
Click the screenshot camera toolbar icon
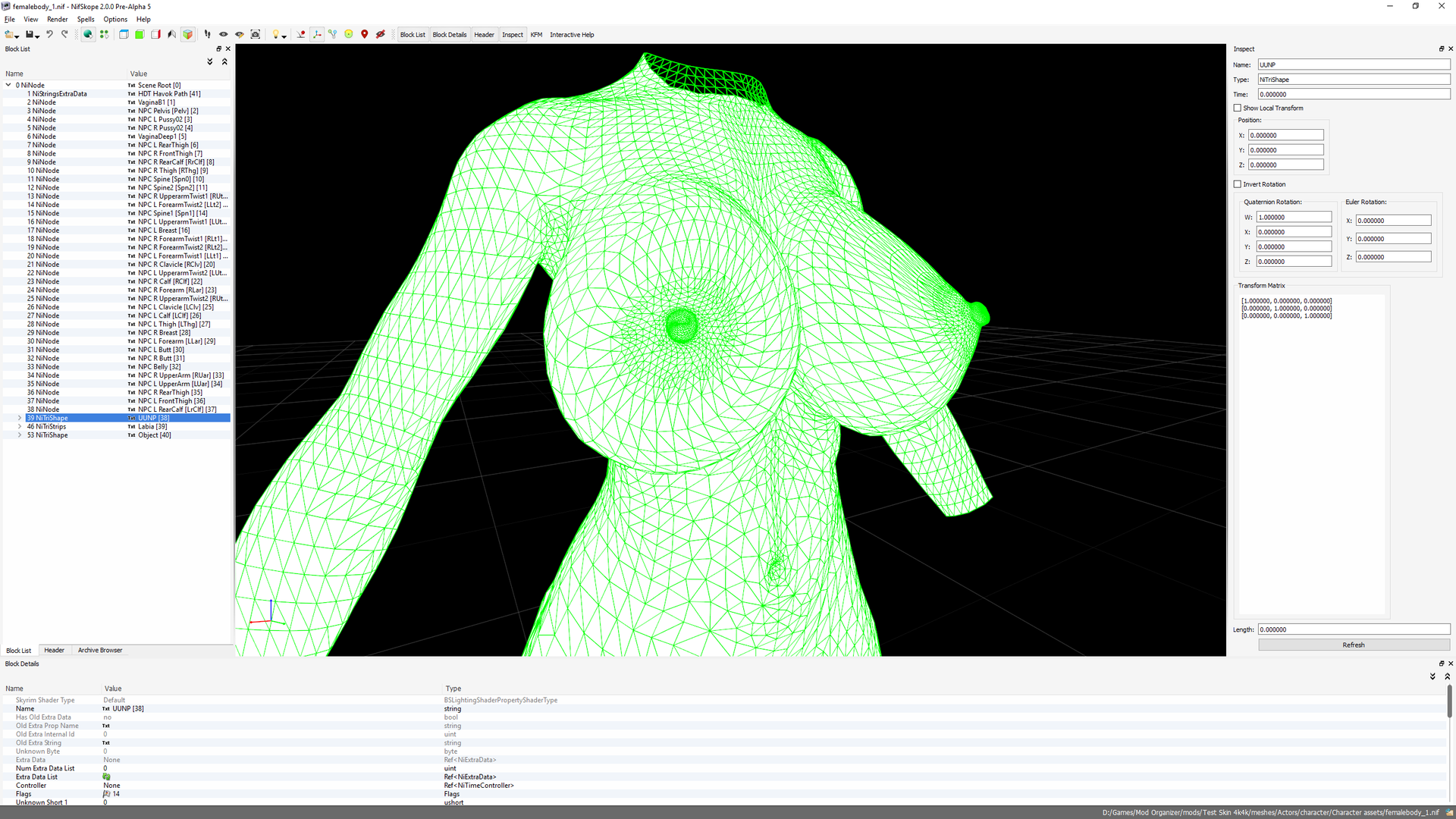click(x=256, y=35)
